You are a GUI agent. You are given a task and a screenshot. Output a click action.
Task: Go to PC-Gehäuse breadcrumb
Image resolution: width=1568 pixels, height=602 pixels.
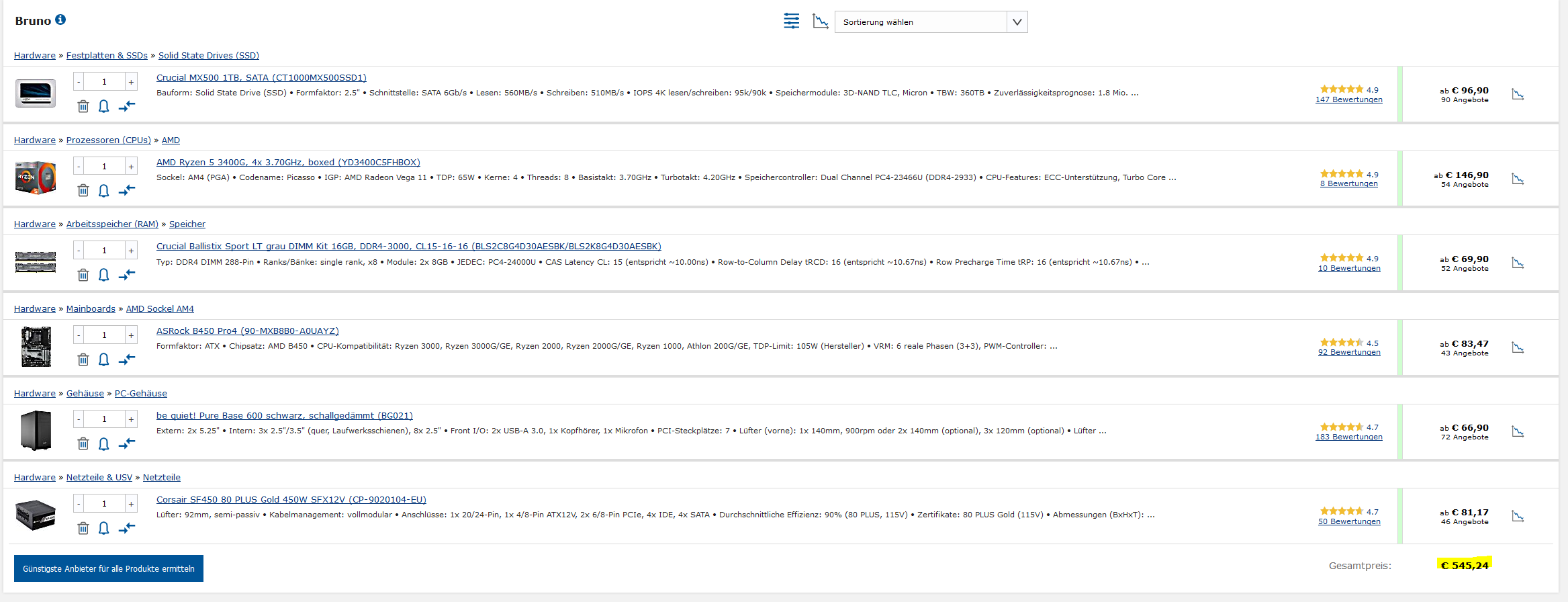tap(141, 394)
